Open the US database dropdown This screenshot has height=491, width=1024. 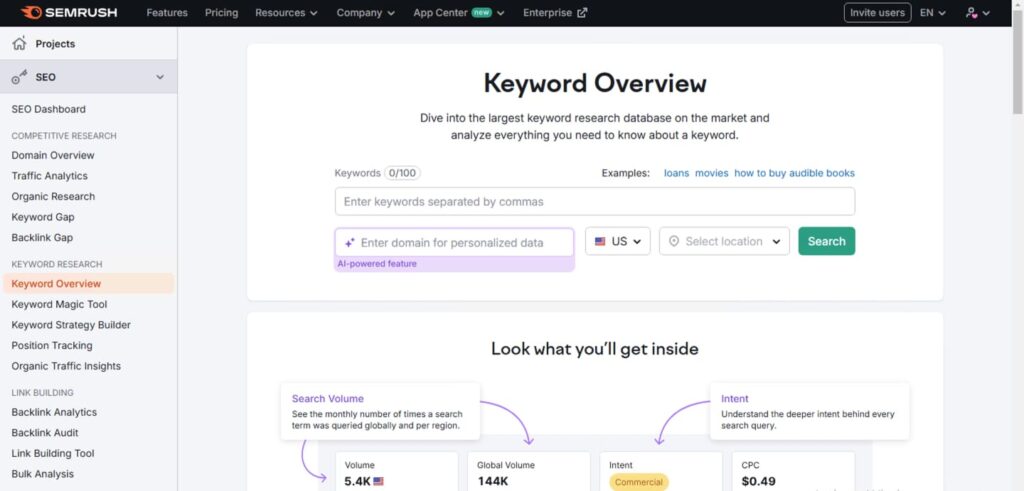coord(618,241)
